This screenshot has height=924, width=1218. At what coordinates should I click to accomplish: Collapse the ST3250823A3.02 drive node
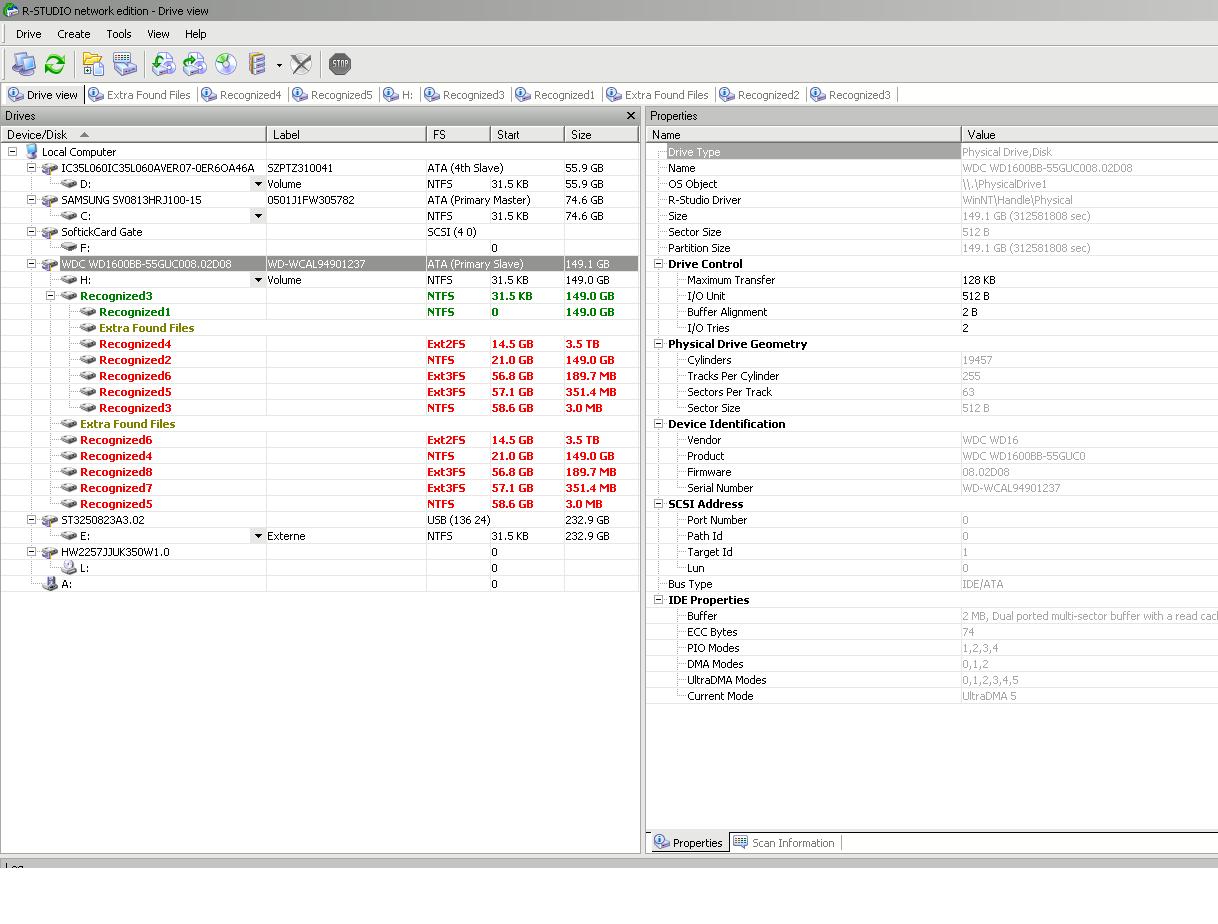[32, 520]
